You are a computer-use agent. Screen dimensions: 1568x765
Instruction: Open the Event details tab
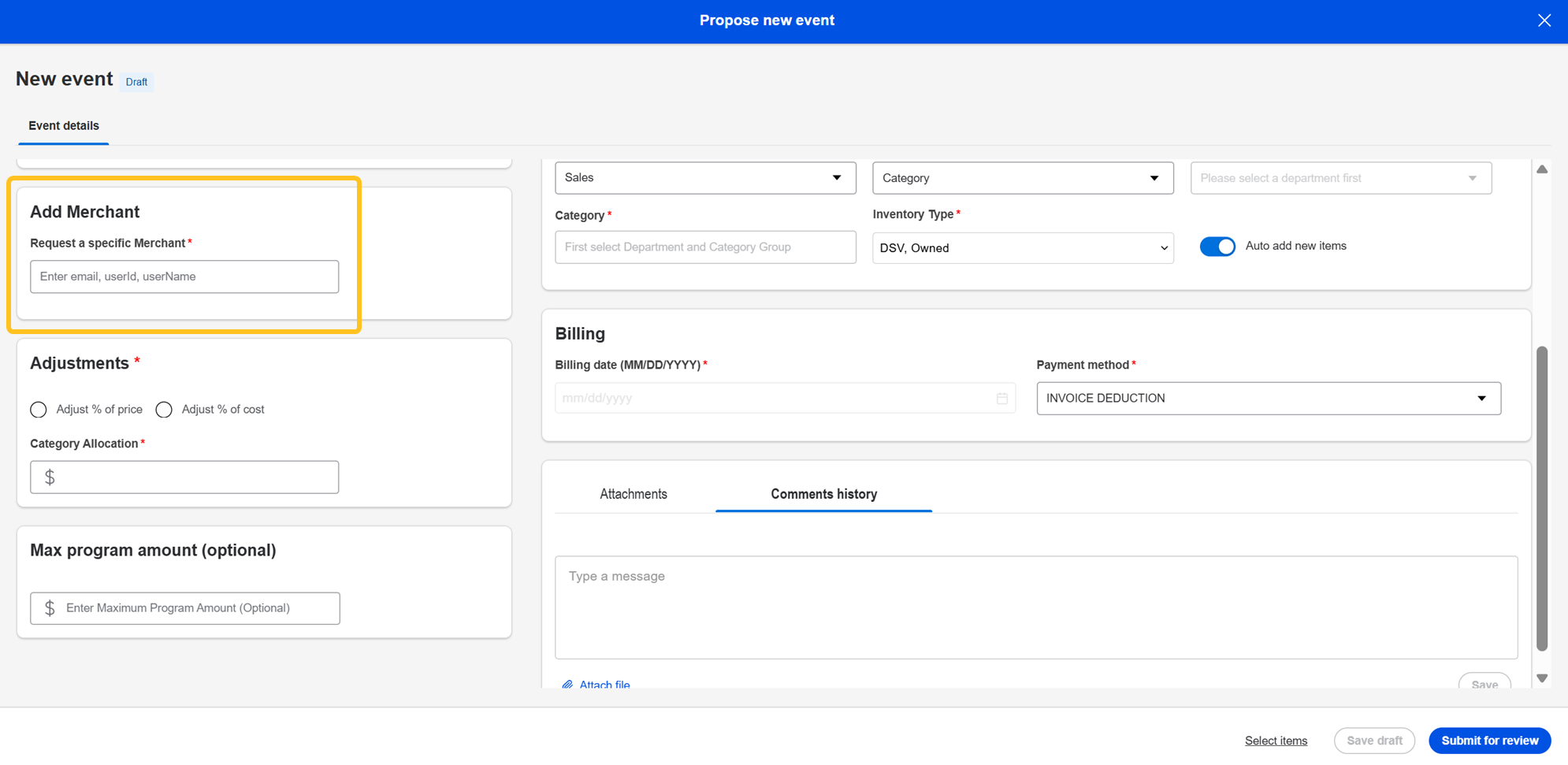coord(64,126)
